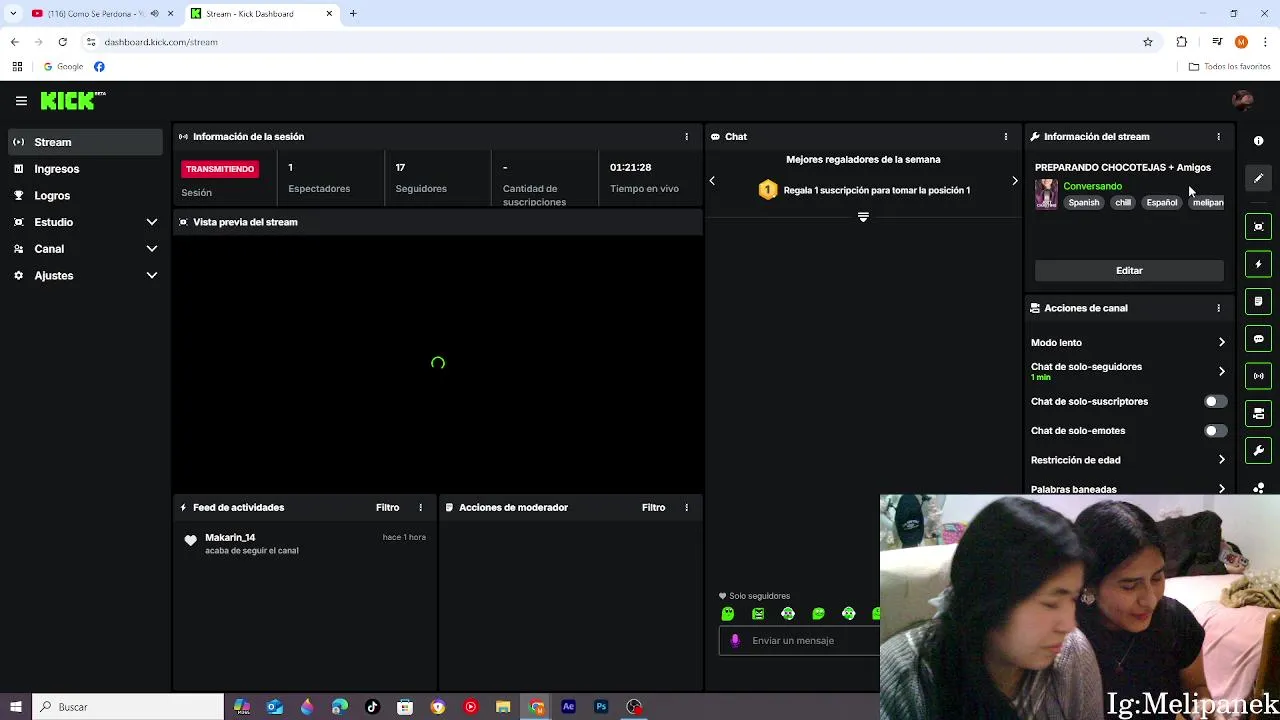Viewport: 1280px width, 720px height.
Task: Open the user avatar at top right
Action: (1242, 101)
